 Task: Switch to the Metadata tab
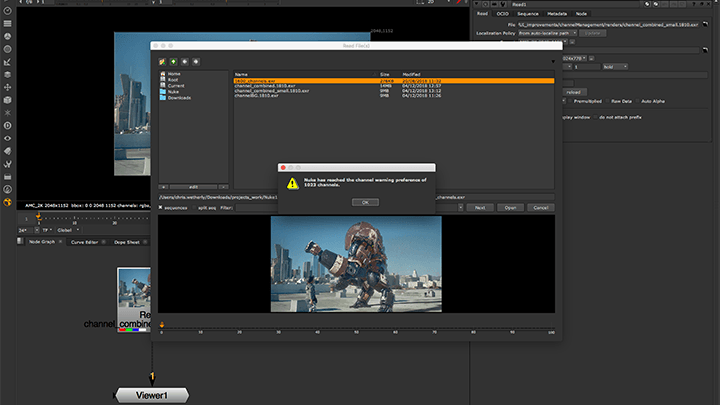click(x=557, y=14)
